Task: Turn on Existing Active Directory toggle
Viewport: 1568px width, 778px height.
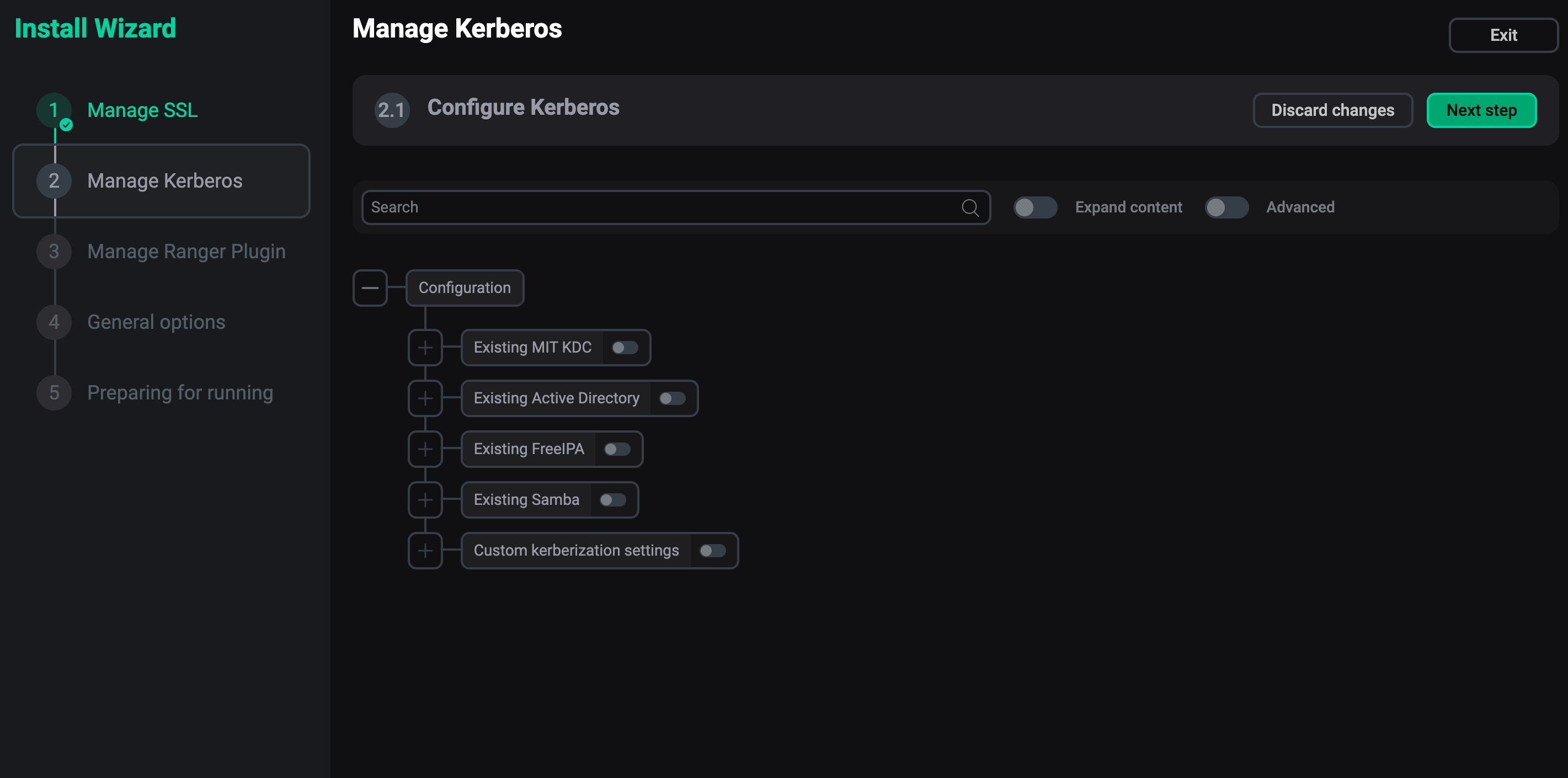Action: (673, 398)
